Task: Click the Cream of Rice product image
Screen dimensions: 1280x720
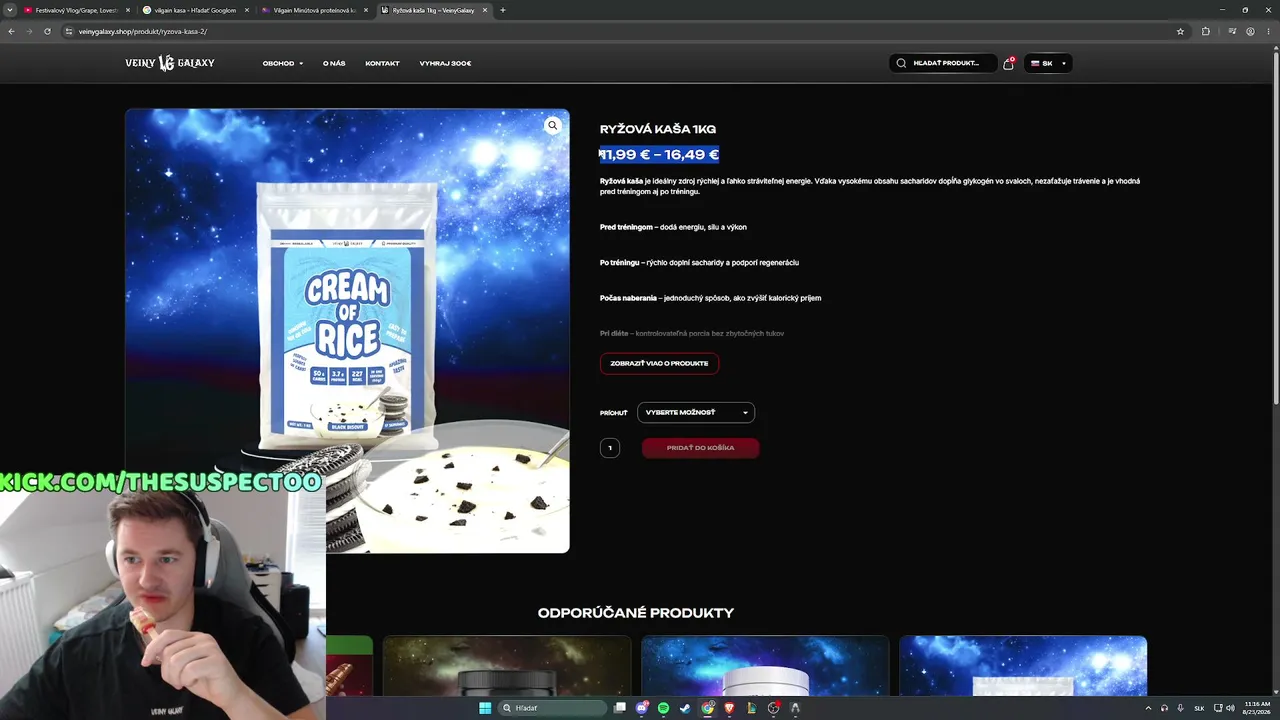Action: point(347,330)
